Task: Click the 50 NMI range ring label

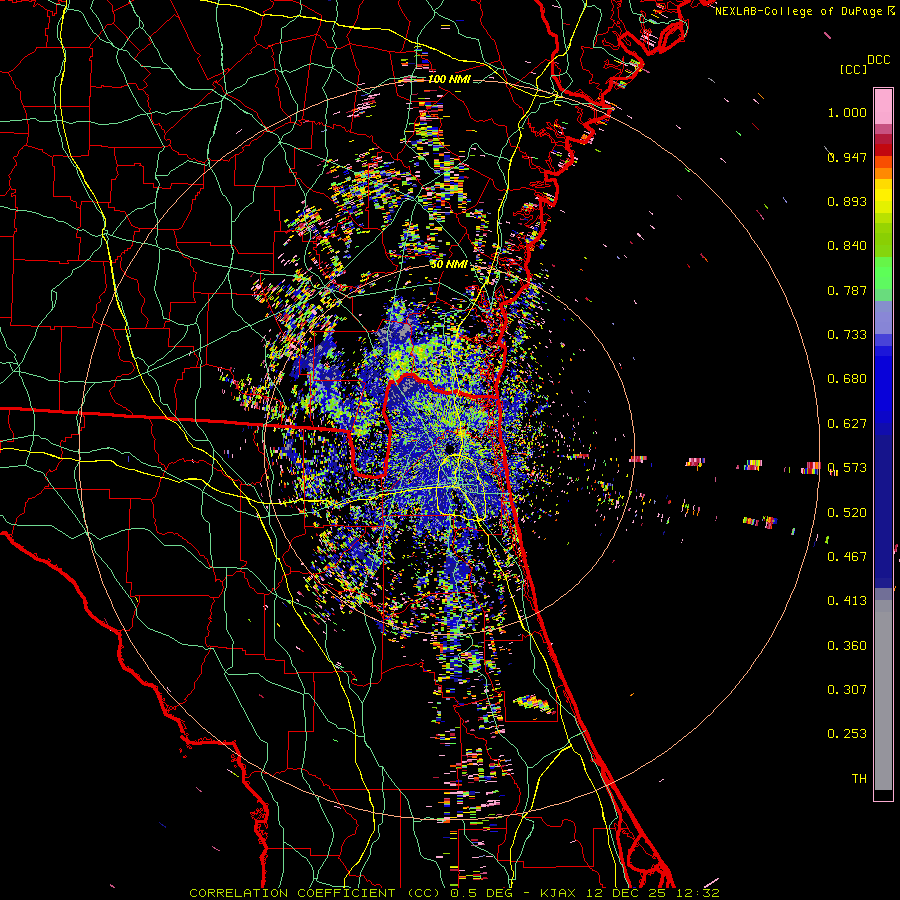Action: (x=448, y=265)
